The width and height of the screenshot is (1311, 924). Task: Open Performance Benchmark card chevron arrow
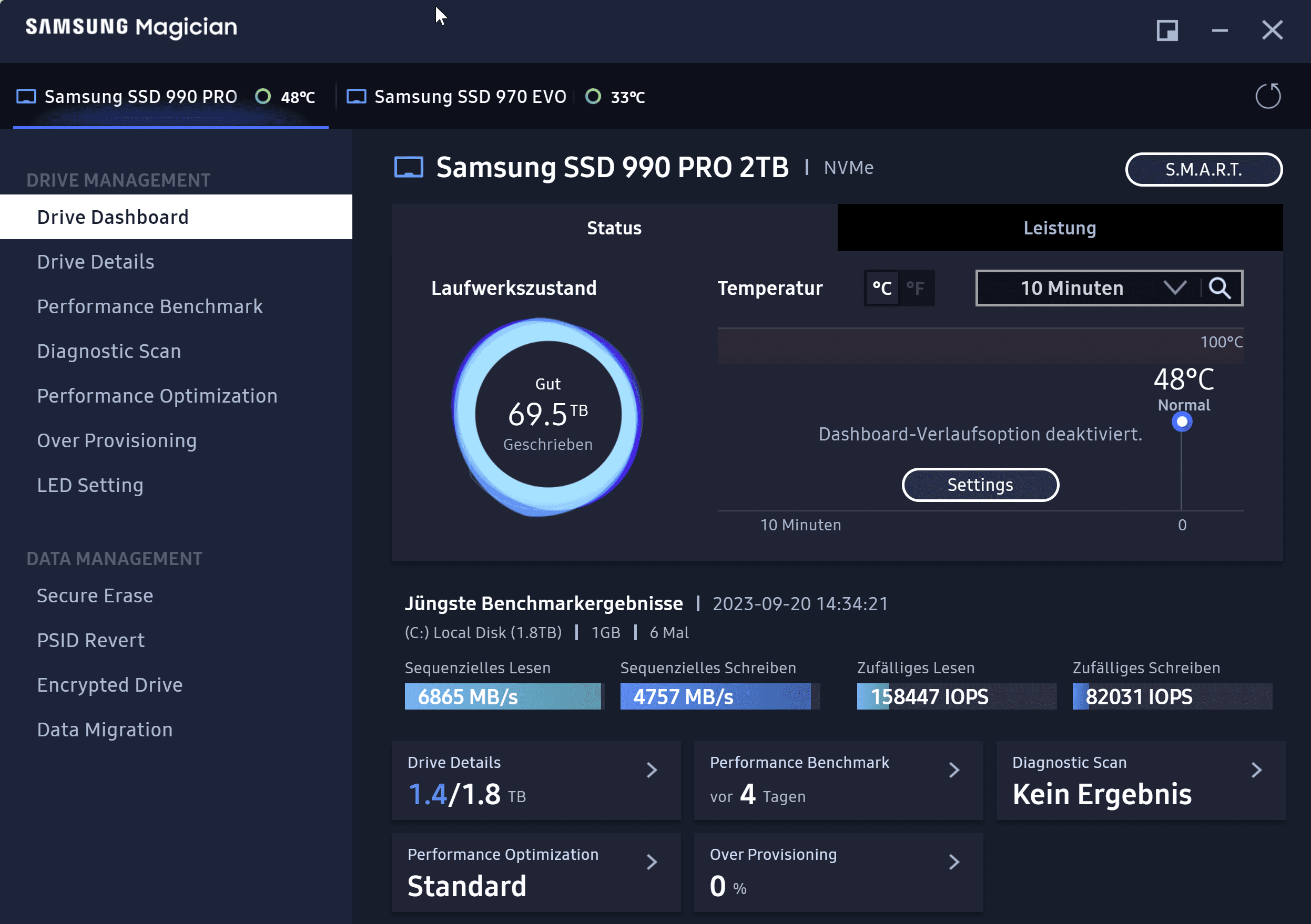click(954, 770)
